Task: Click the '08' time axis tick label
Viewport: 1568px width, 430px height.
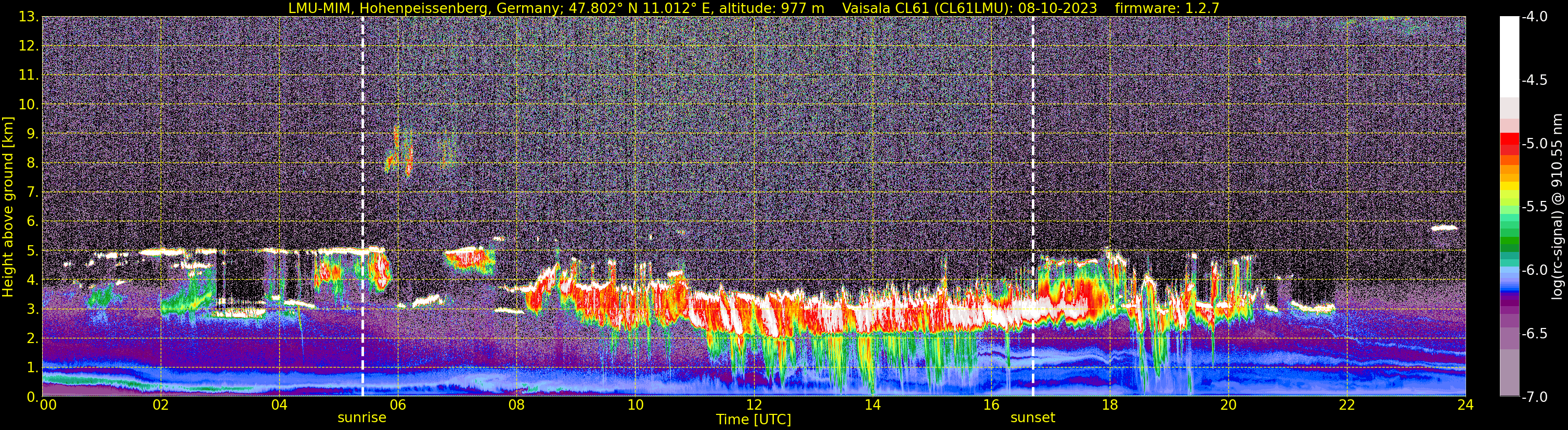Action: coord(516,405)
